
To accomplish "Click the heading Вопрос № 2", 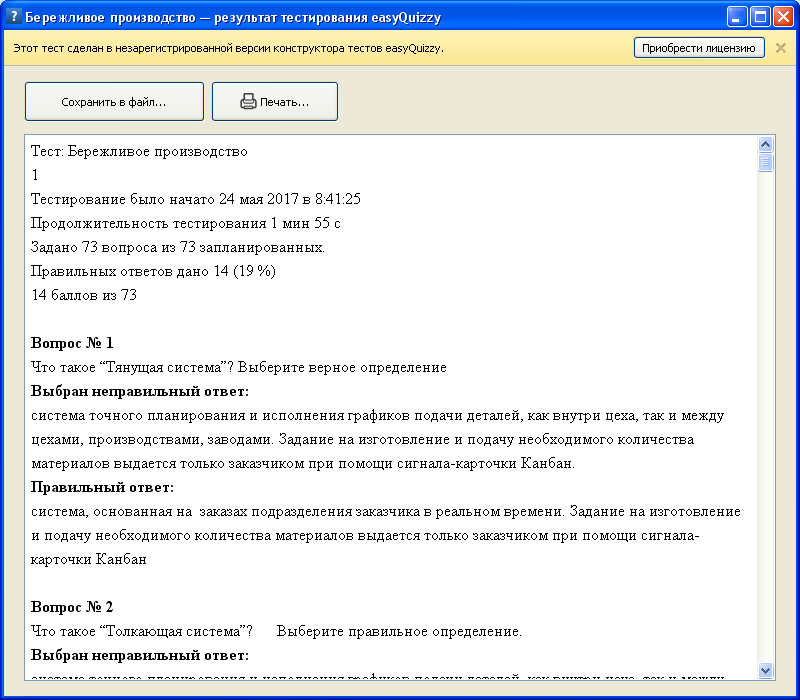I will tap(72, 607).
